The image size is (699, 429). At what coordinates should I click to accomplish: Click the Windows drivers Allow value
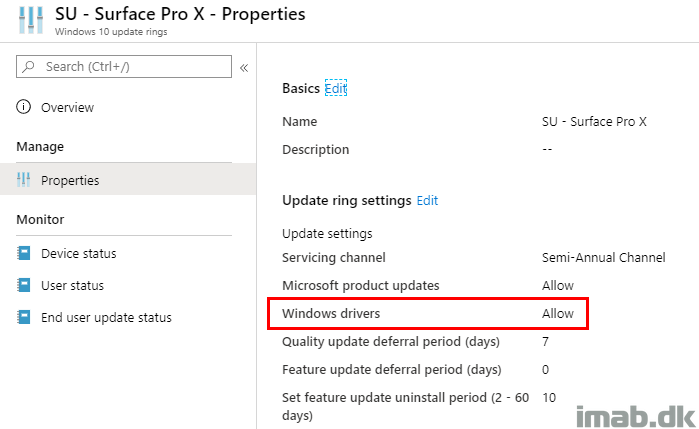pos(558,314)
